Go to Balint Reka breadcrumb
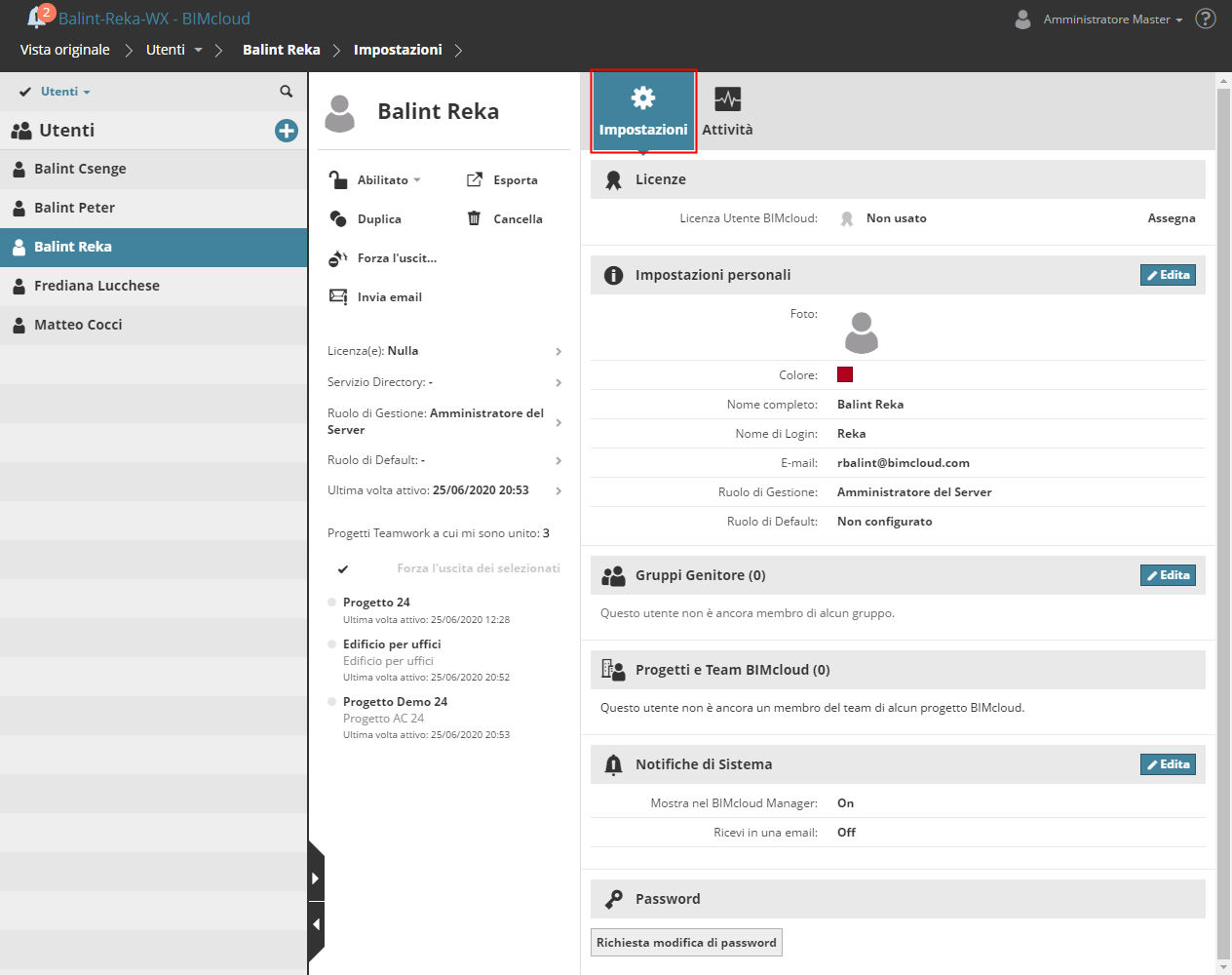 pos(282,50)
